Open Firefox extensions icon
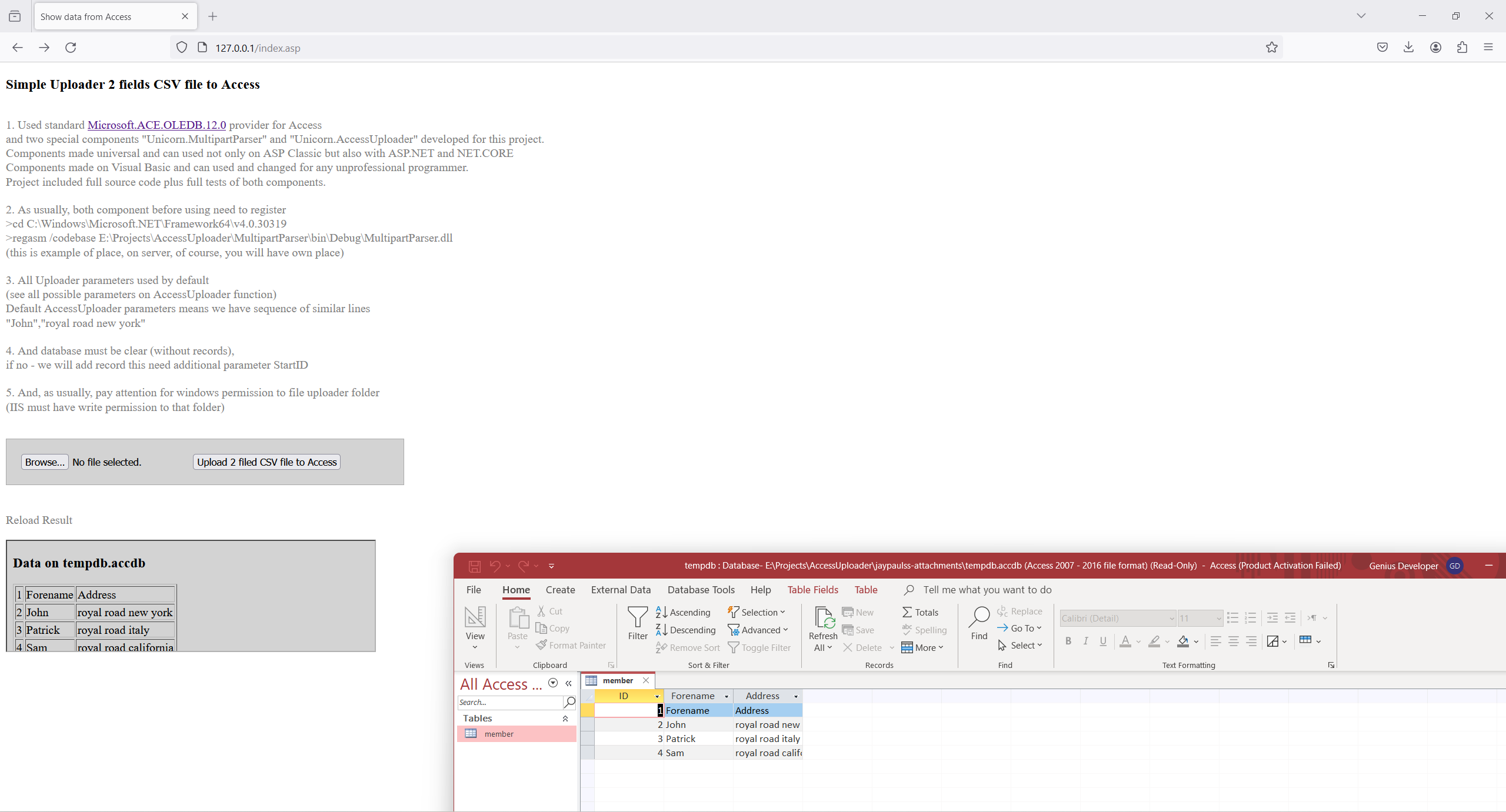Image resolution: width=1506 pixels, height=812 pixels. (x=1462, y=48)
